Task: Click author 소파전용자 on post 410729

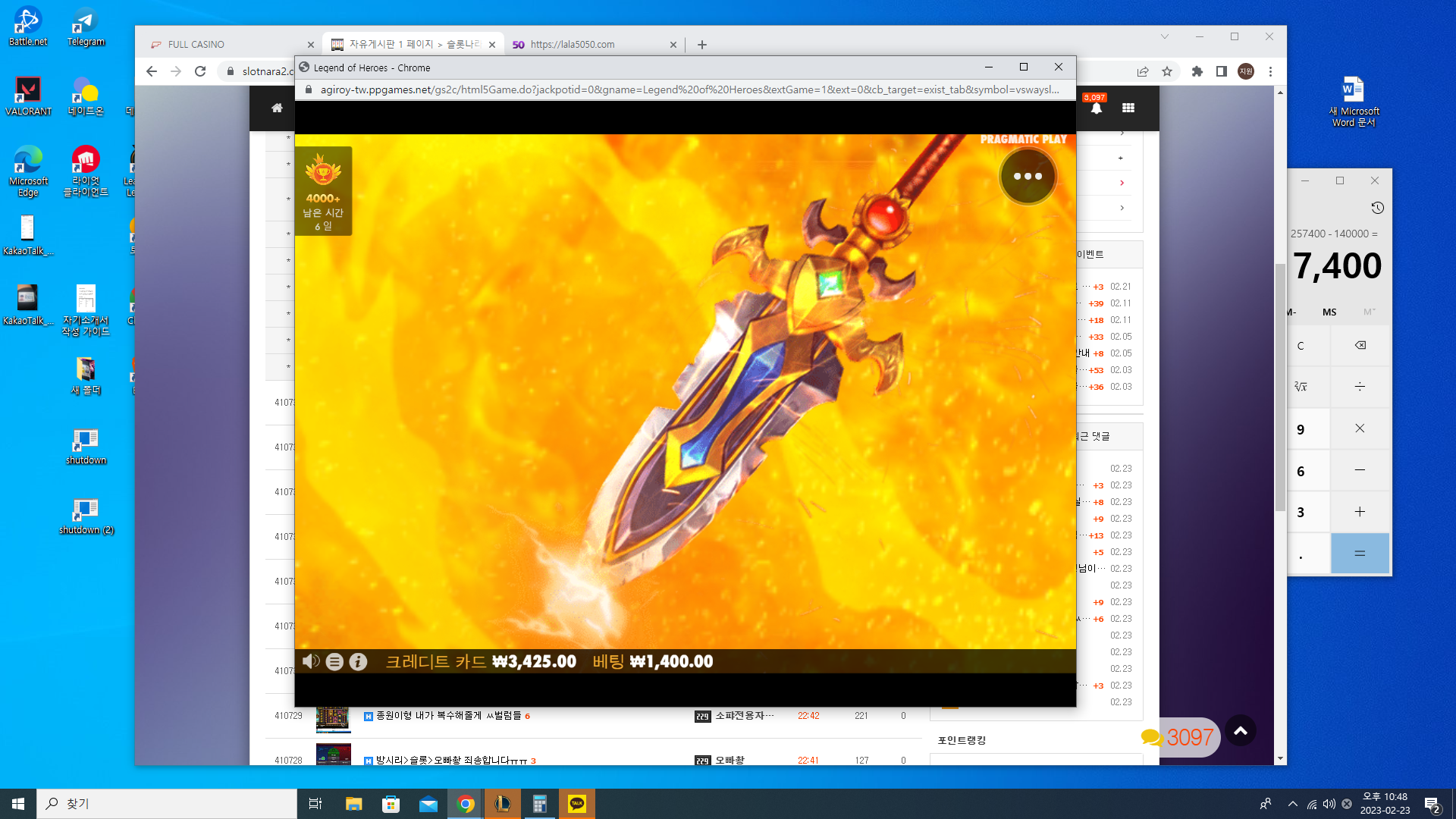Action: pos(745,715)
